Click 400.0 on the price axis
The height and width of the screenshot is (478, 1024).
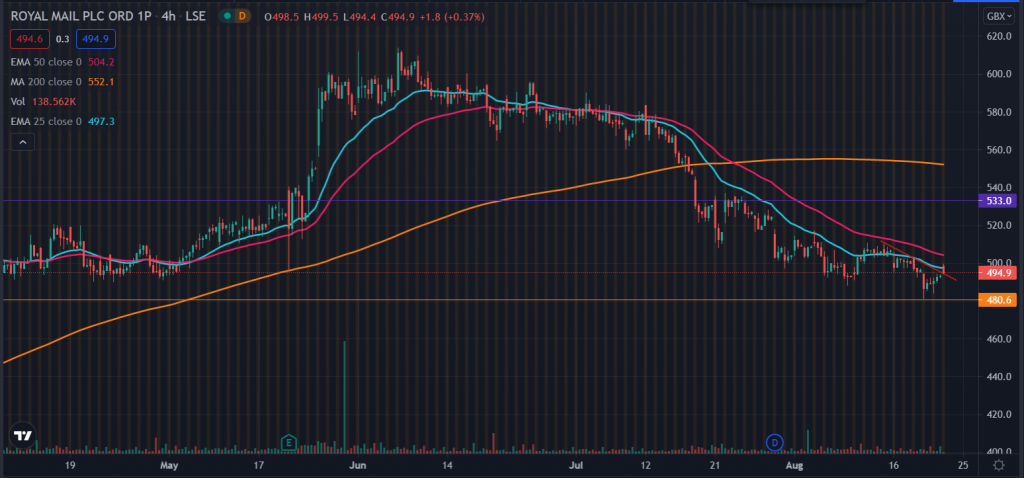click(999, 452)
